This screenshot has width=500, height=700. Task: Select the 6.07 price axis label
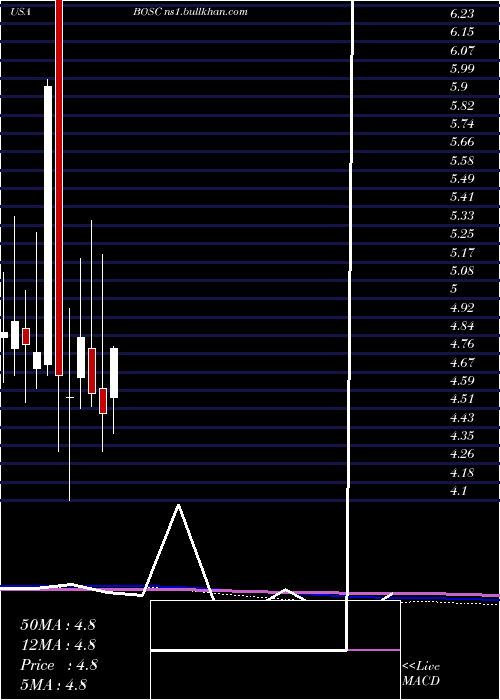point(462,50)
